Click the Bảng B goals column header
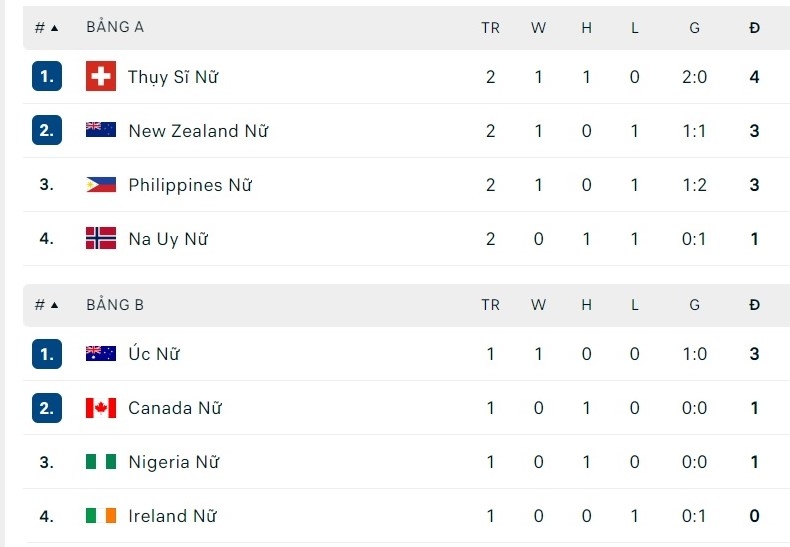Screen dimensions: 790x547 tap(694, 305)
